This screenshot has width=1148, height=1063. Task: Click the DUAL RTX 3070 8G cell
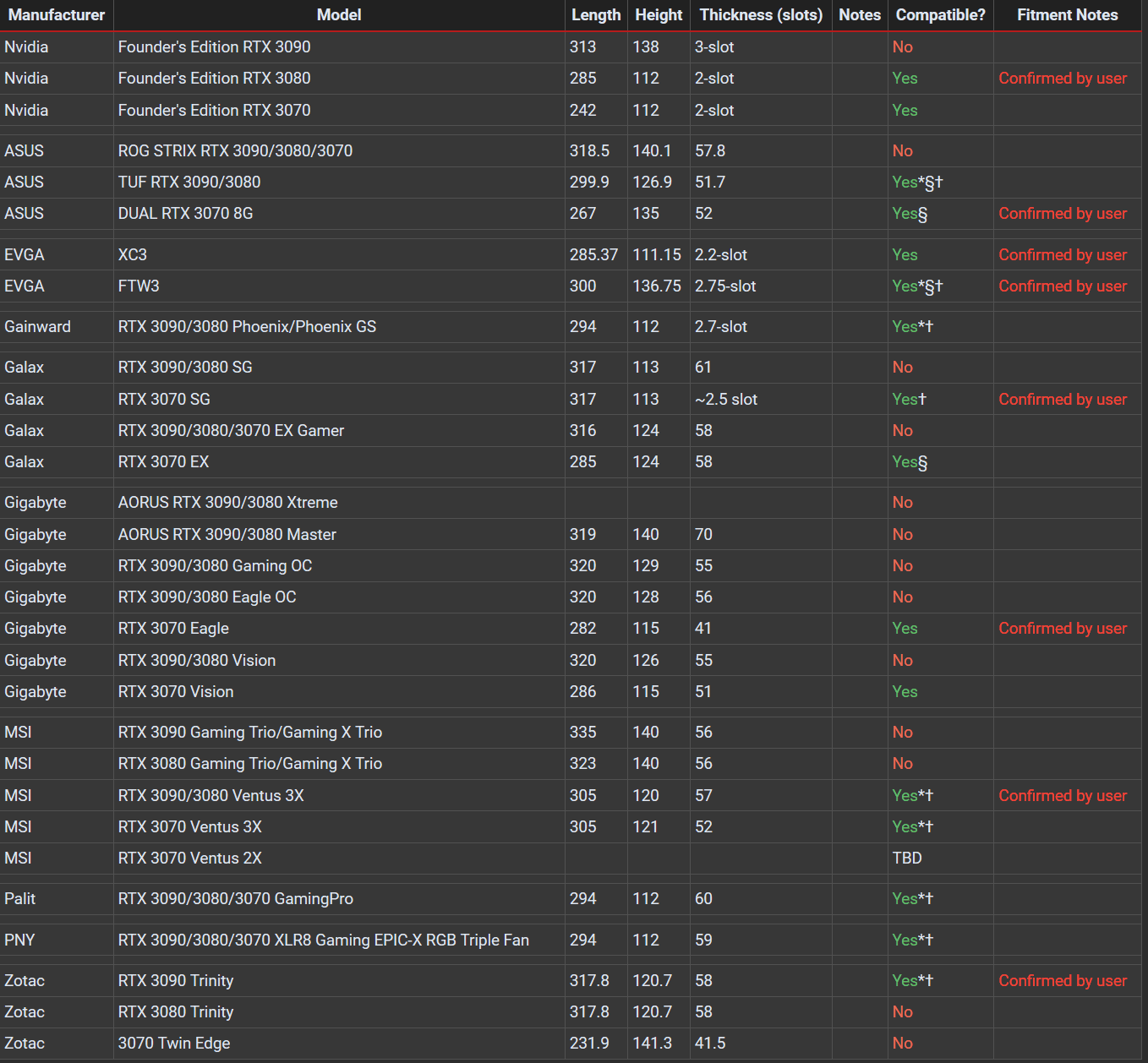pos(339,214)
